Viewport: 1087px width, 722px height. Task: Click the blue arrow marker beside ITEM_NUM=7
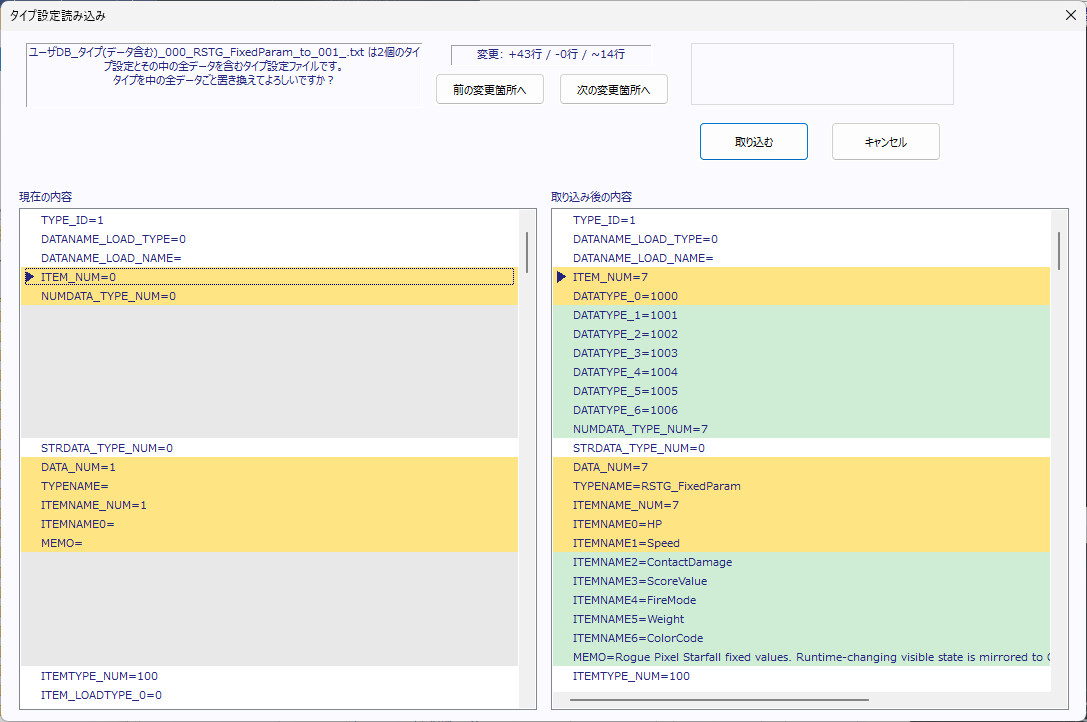click(x=562, y=277)
